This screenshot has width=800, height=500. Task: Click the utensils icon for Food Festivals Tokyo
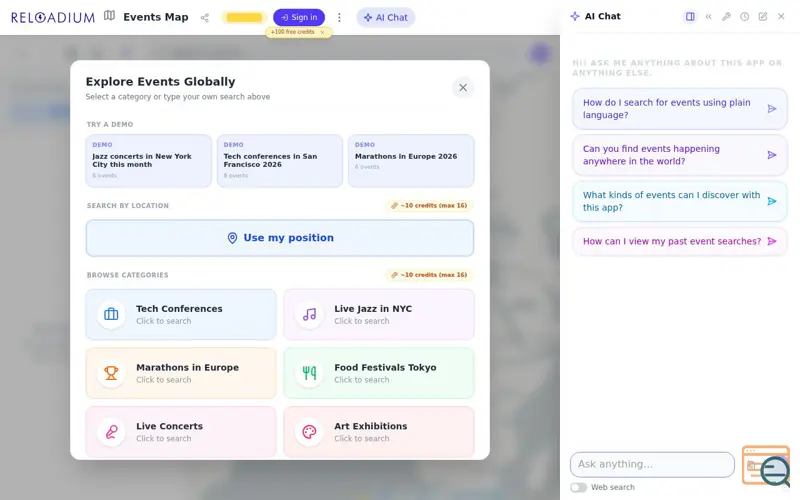click(x=309, y=373)
